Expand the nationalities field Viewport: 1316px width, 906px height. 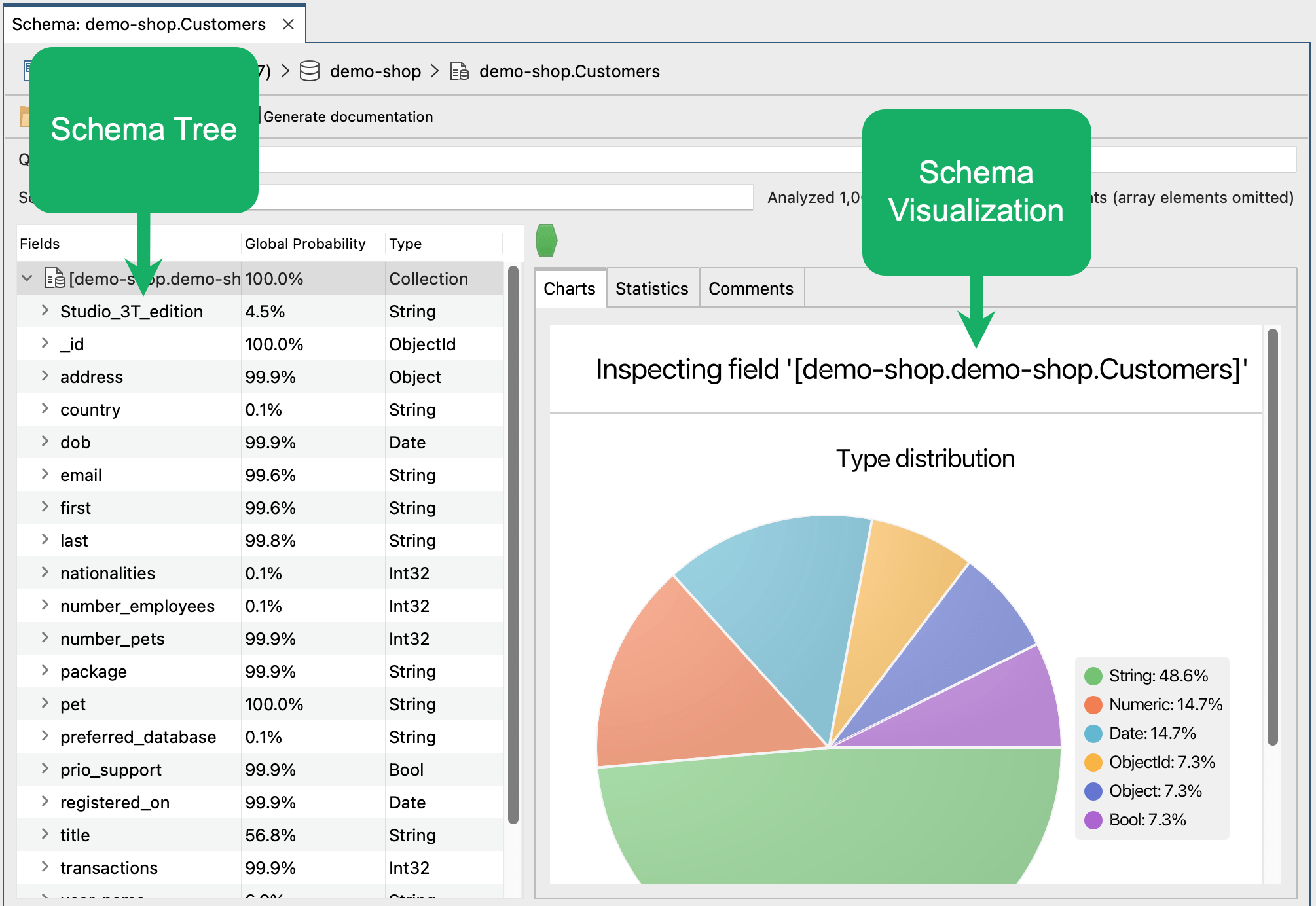(x=45, y=572)
